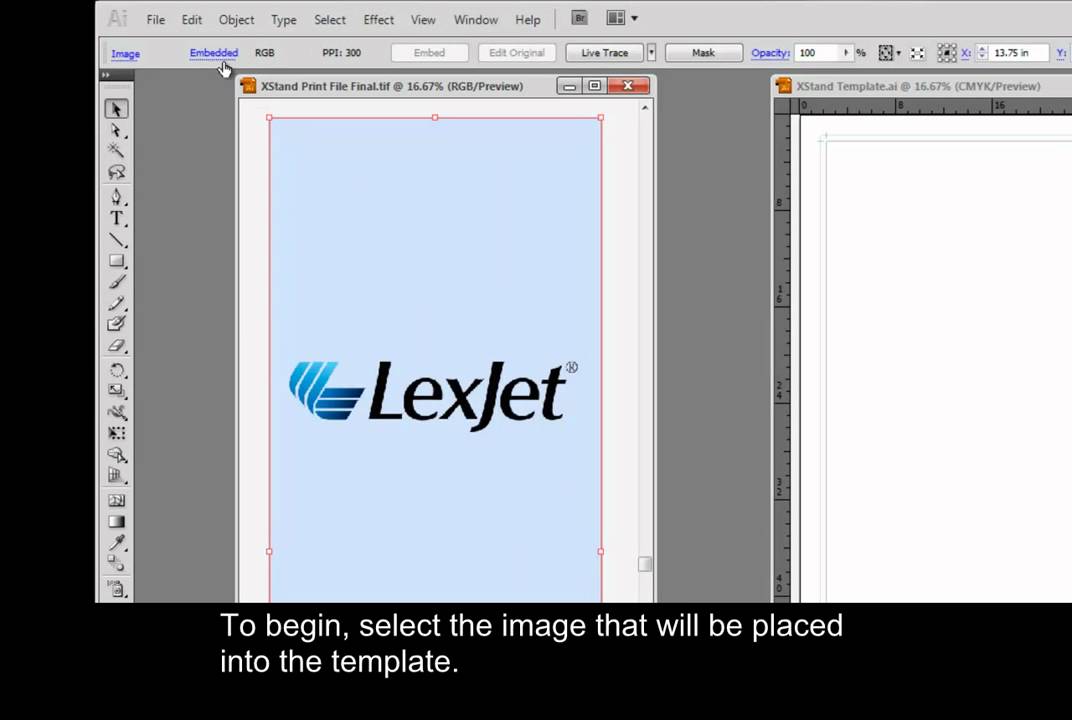1072x720 pixels.
Task: Select the Direct Selection tool
Action: coord(116,130)
